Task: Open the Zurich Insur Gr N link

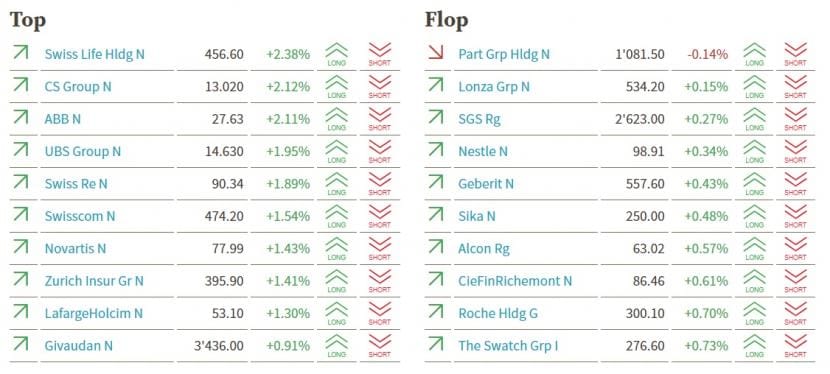Action: point(94,281)
